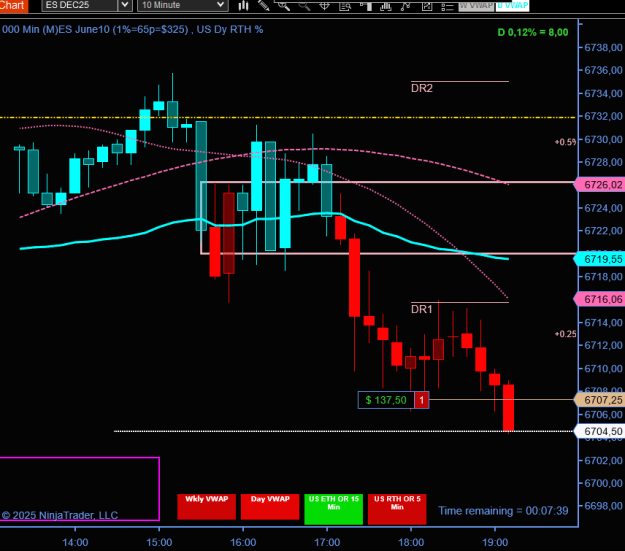
Task: Toggle the Data Box icon
Action: point(345,6)
